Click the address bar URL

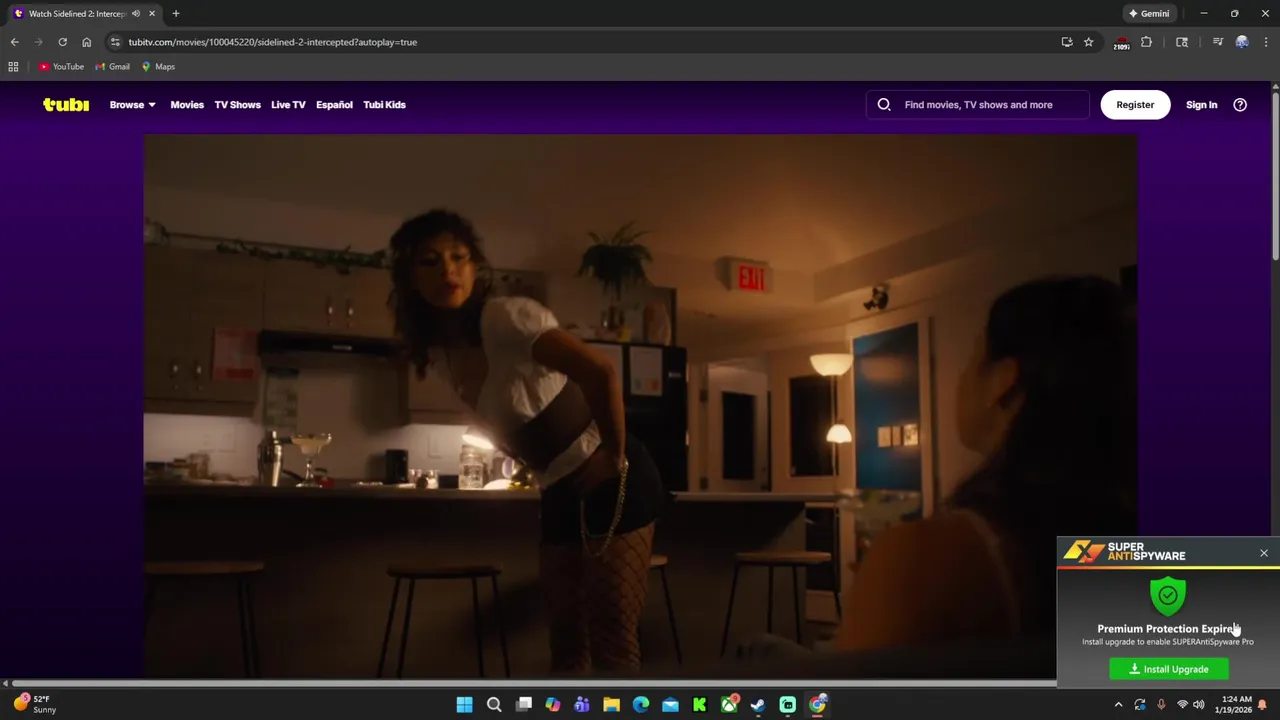tap(272, 42)
